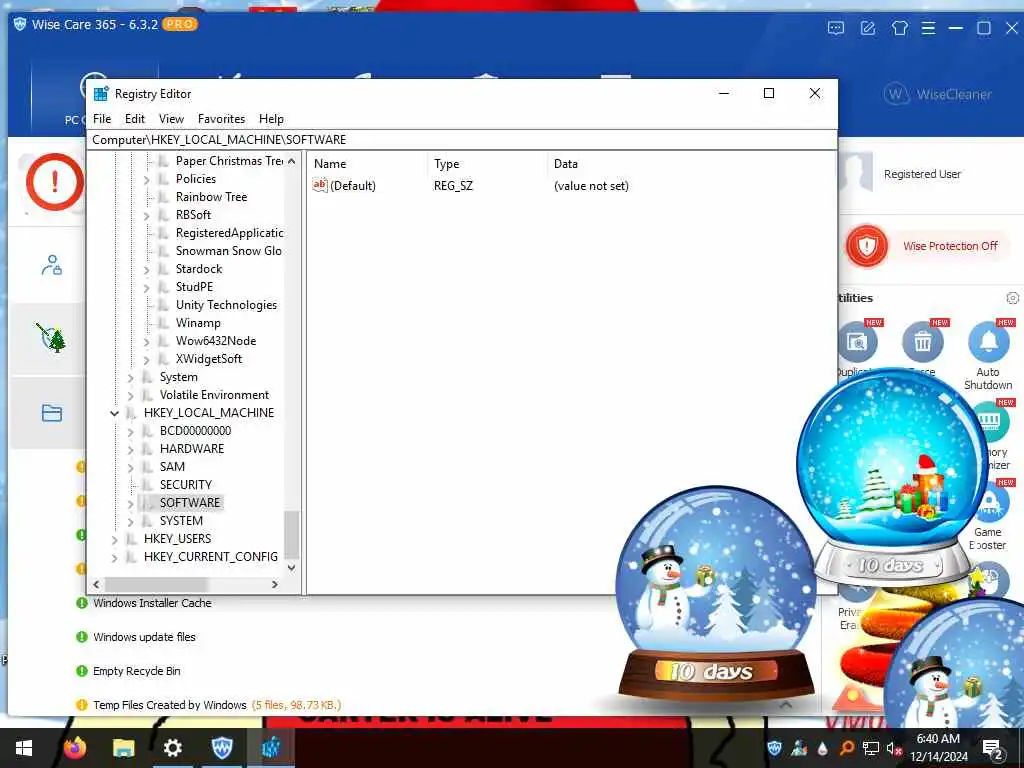Open Settings gear from the taskbar

(x=172, y=748)
